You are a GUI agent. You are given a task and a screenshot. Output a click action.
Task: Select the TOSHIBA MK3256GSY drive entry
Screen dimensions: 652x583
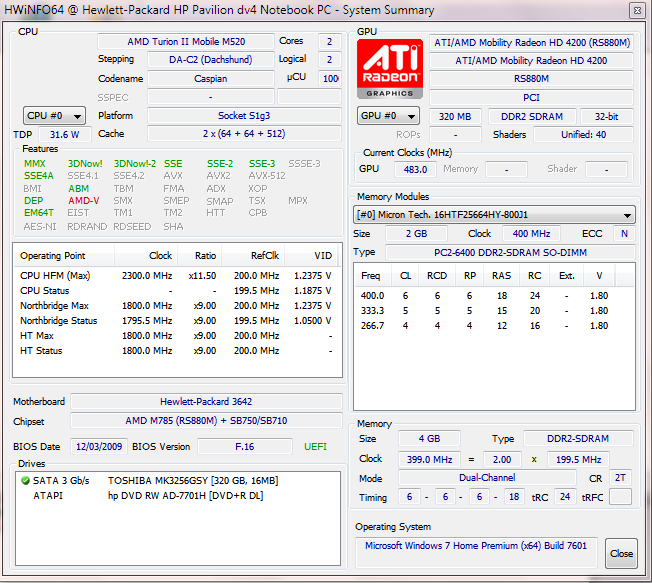pos(178,481)
